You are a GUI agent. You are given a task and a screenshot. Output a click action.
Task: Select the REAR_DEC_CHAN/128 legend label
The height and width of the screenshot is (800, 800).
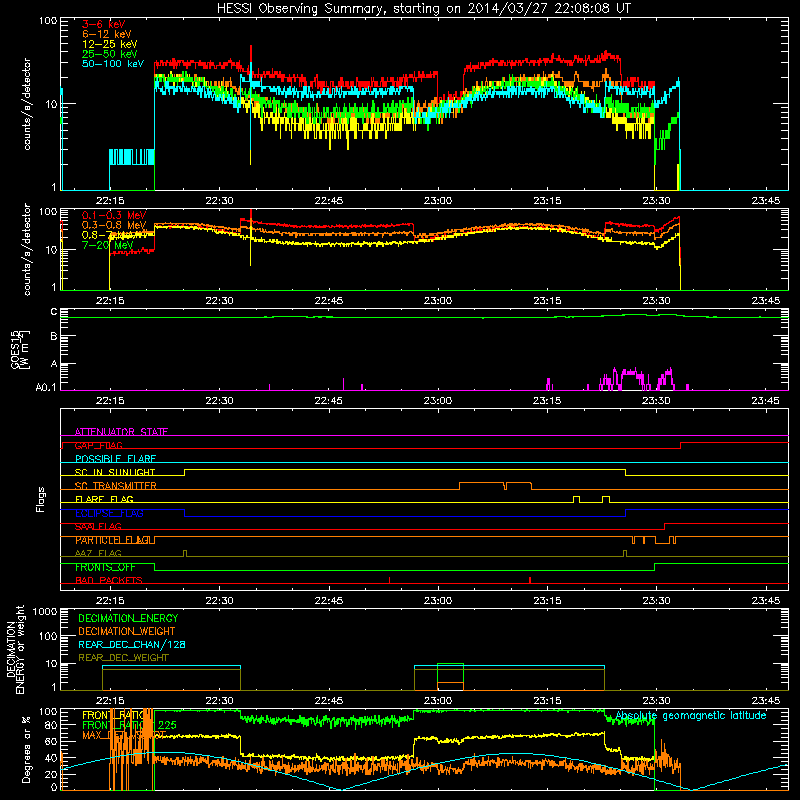pyautogui.click(x=132, y=644)
